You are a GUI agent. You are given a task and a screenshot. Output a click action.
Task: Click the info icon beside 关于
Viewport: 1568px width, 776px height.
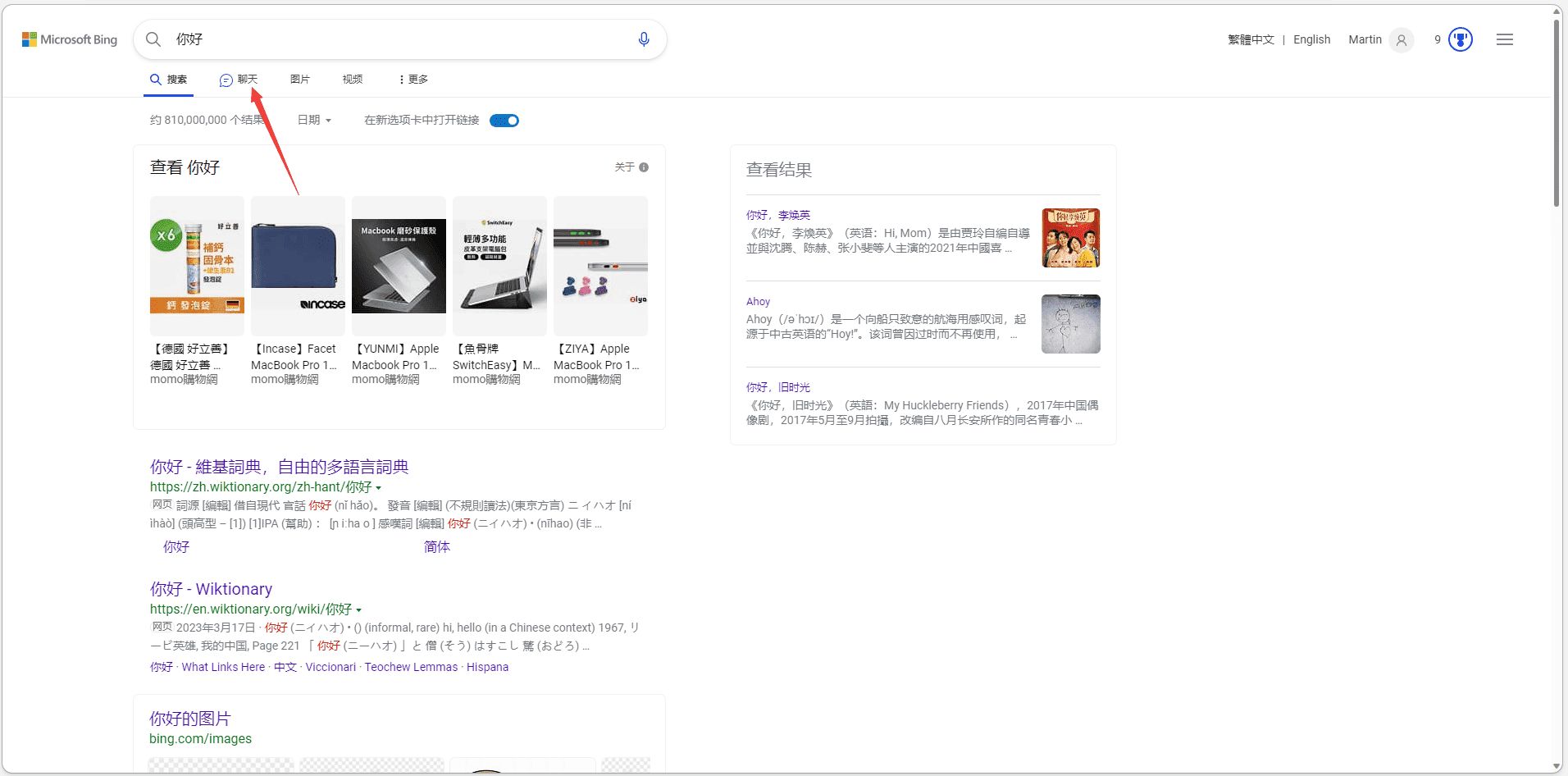pyautogui.click(x=645, y=167)
